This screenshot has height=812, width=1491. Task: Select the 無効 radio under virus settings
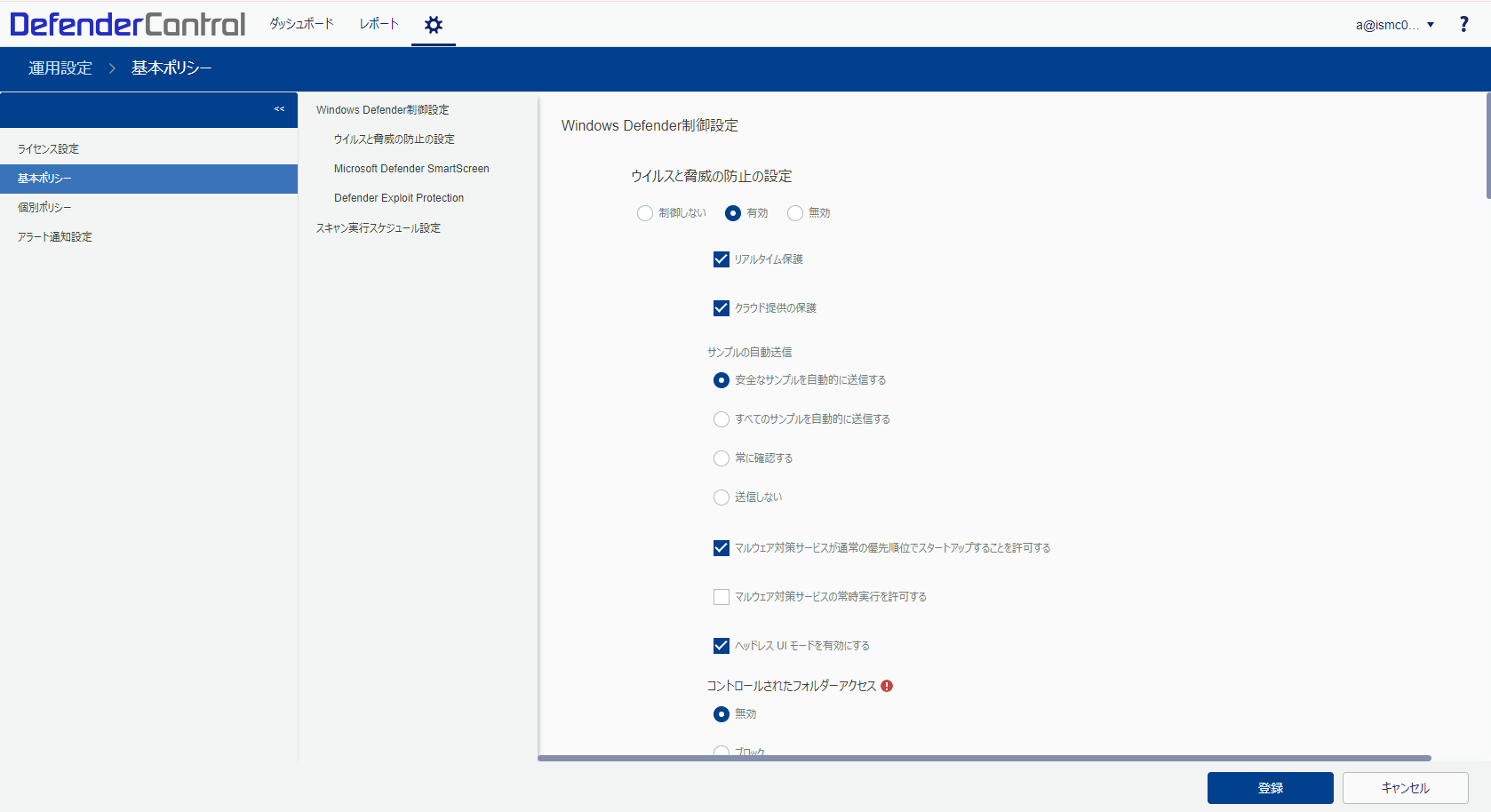pyautogui.click(x=795, y=213)
